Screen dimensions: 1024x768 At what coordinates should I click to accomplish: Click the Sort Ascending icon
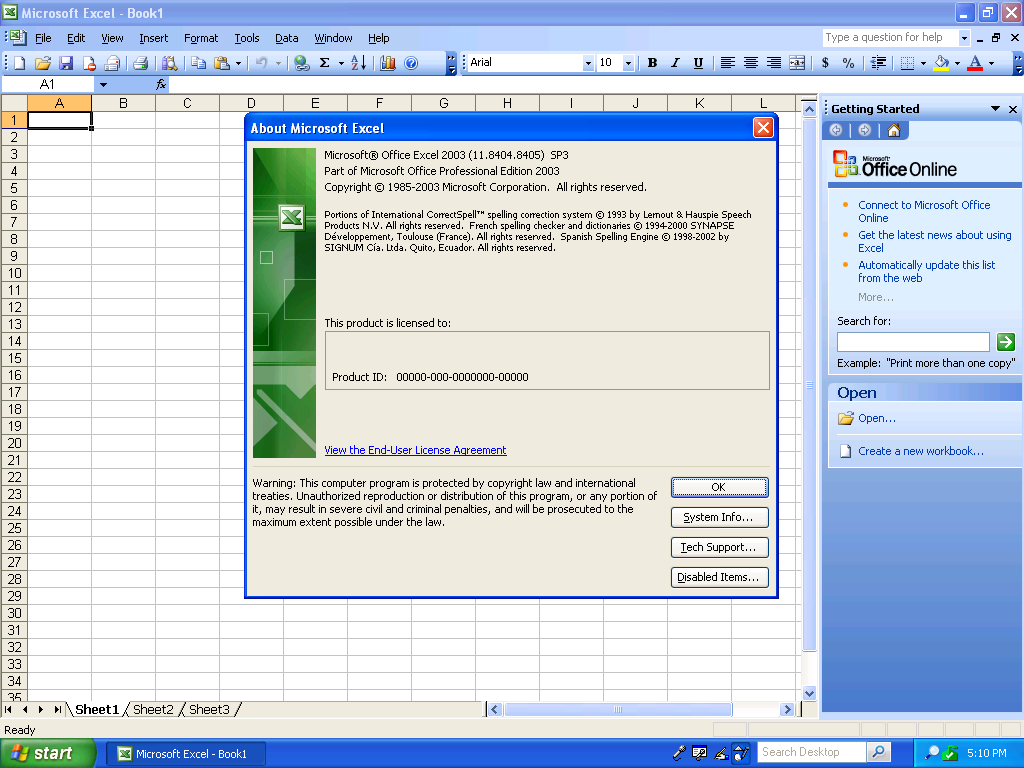pos(358,63)
